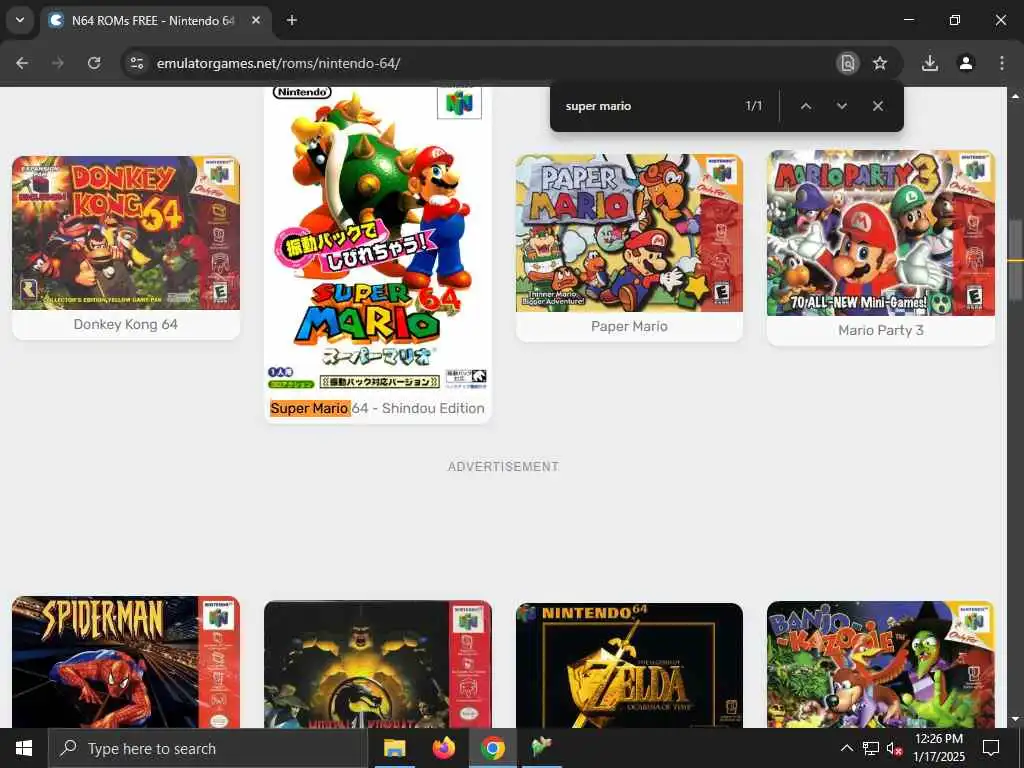Open the Banjo-Kazooie game cover

point(880,664)
